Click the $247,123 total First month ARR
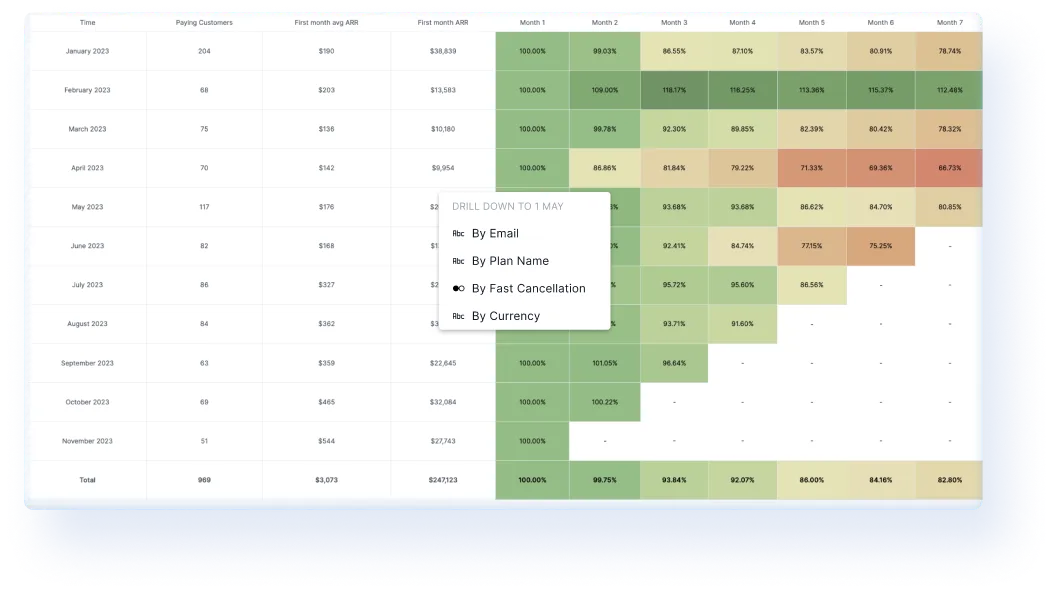Viewport: 1054px width, 592px height. (x=442, y=480)
